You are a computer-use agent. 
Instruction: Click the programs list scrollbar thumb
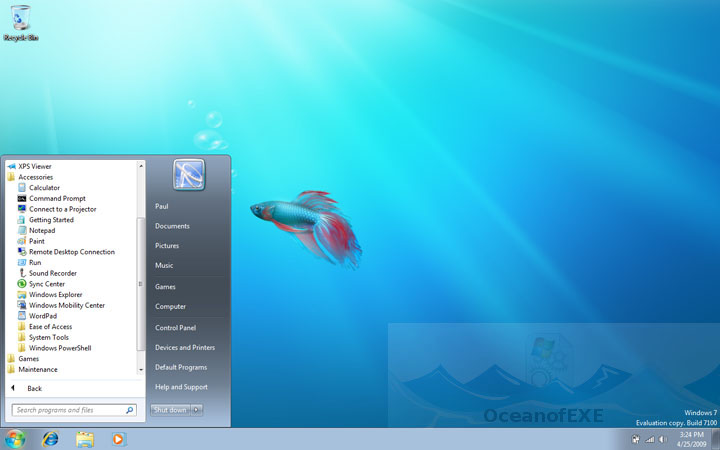(141, 285)
